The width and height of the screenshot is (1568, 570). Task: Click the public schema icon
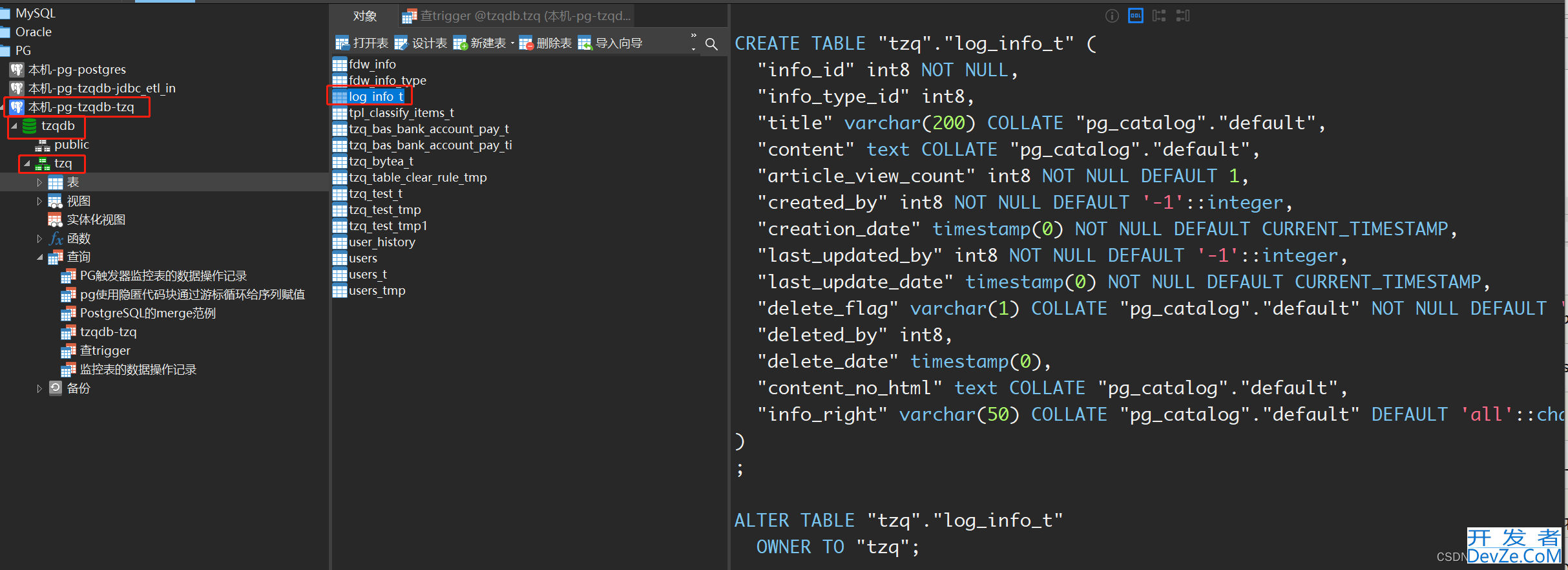pos(43,145)
